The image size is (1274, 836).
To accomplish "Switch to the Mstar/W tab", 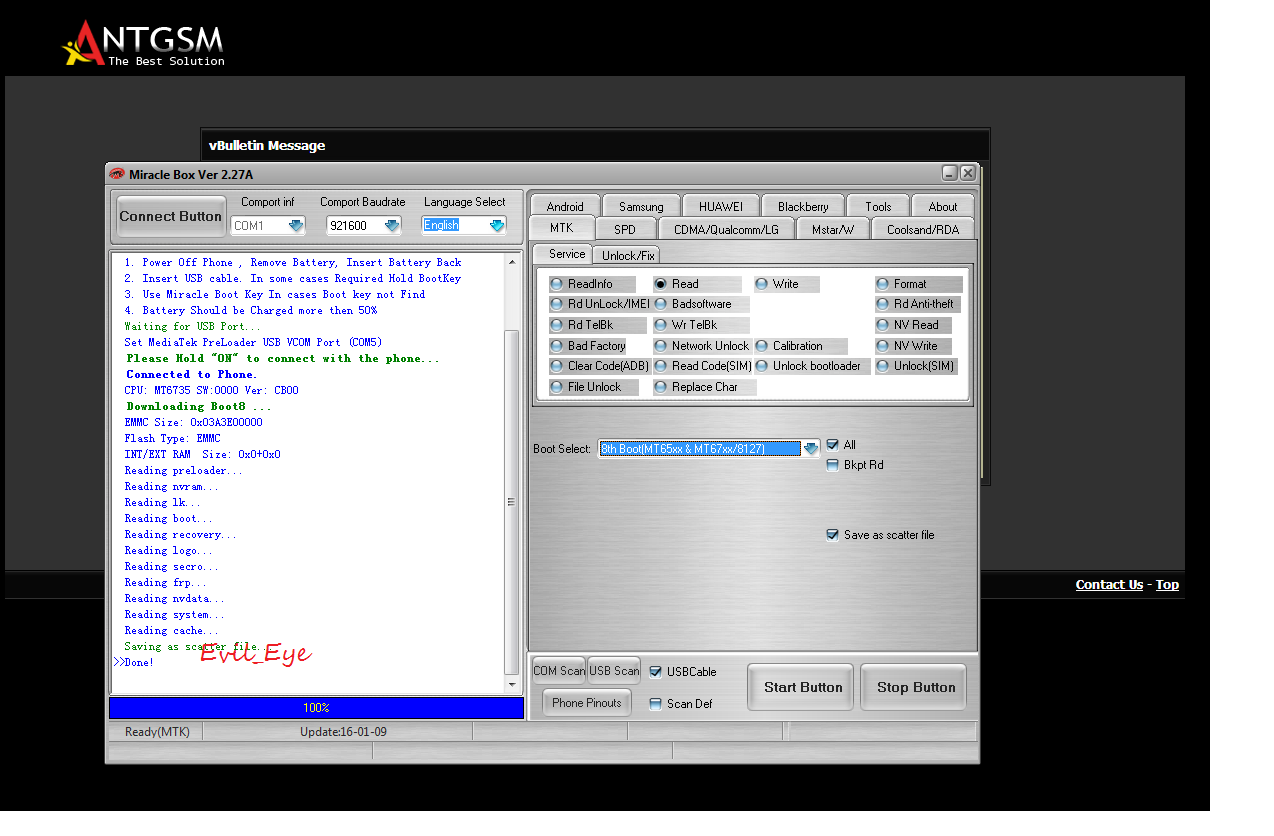I will (x=833, y=229).
